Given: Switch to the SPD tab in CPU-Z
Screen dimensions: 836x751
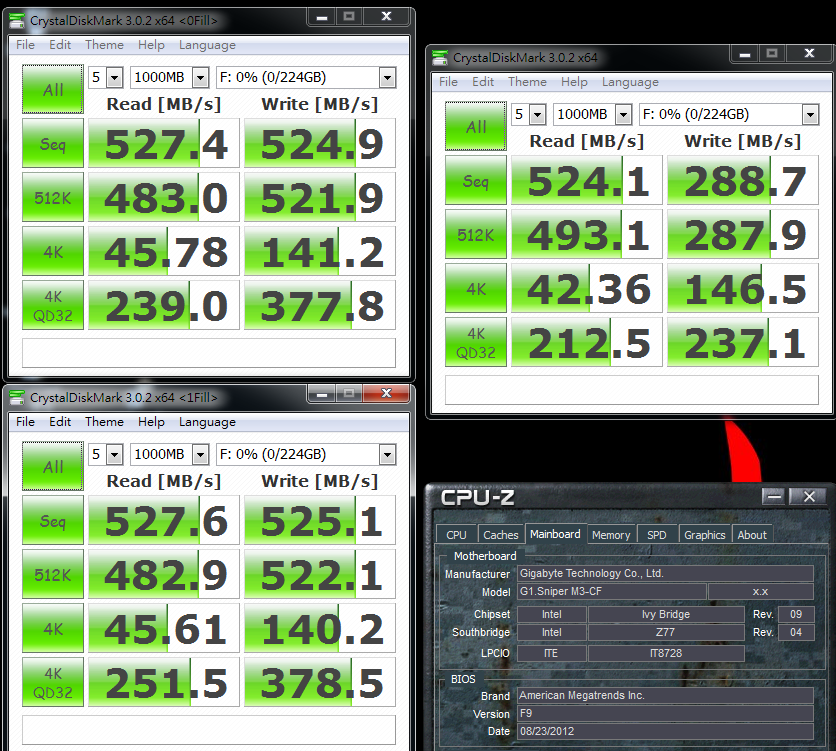Looking at the screenshot, I should (x=656, y=535).
